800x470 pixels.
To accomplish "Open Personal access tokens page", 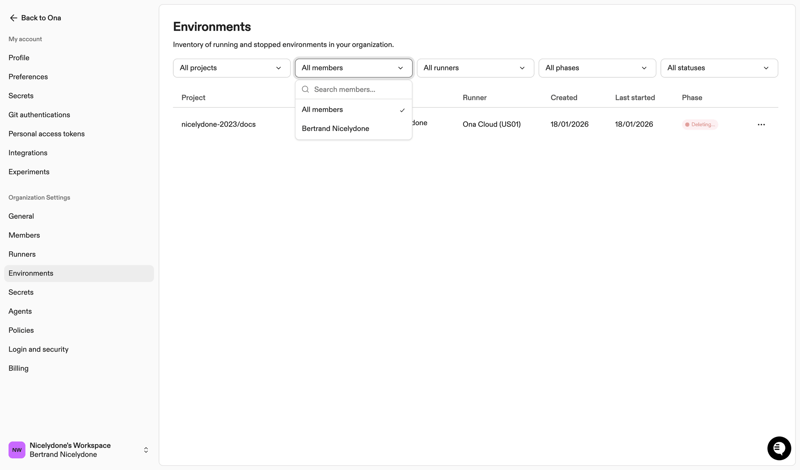I will (x=79, y=134).
